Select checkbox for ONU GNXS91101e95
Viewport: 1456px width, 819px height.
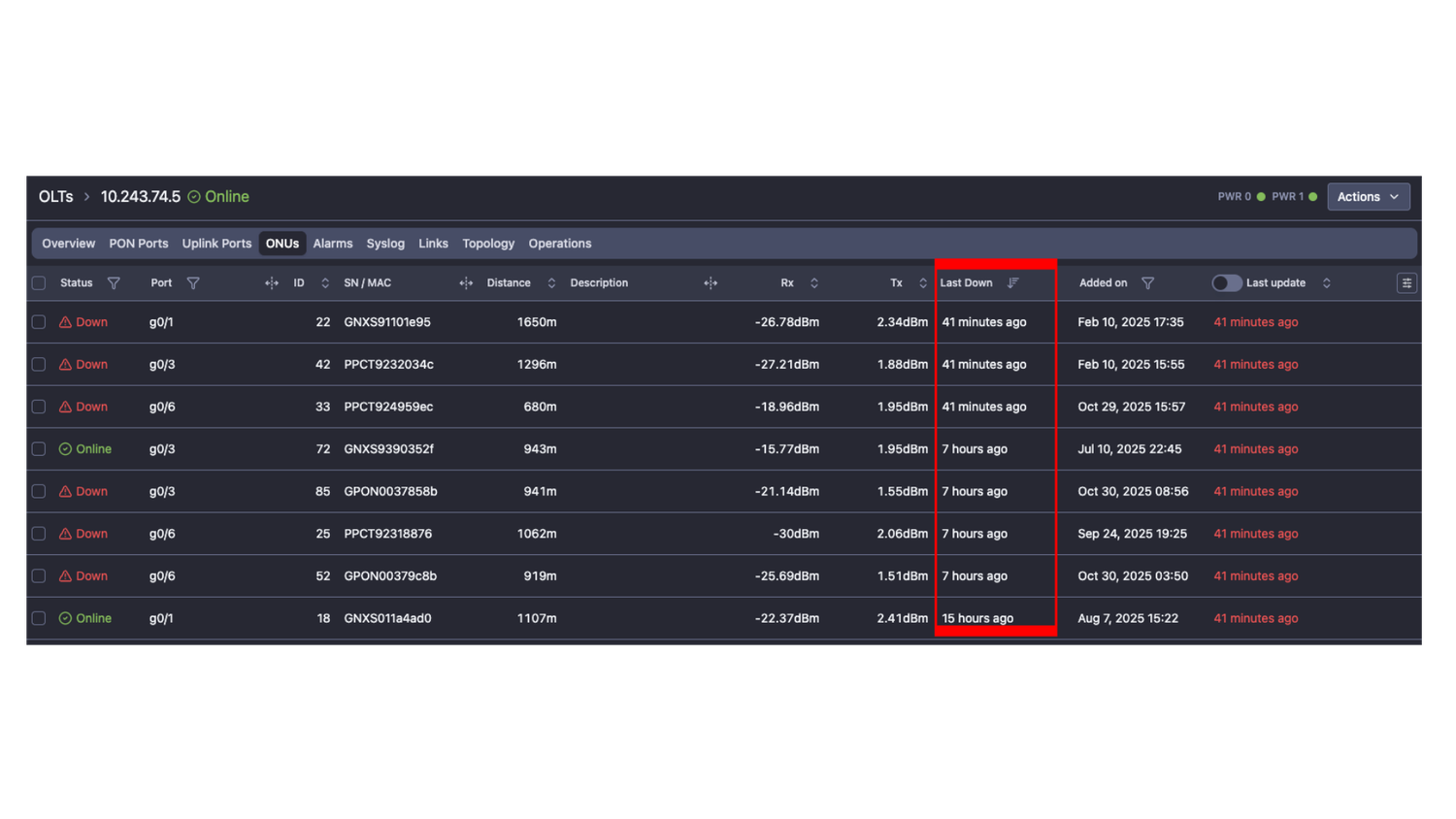click(39, 322)
